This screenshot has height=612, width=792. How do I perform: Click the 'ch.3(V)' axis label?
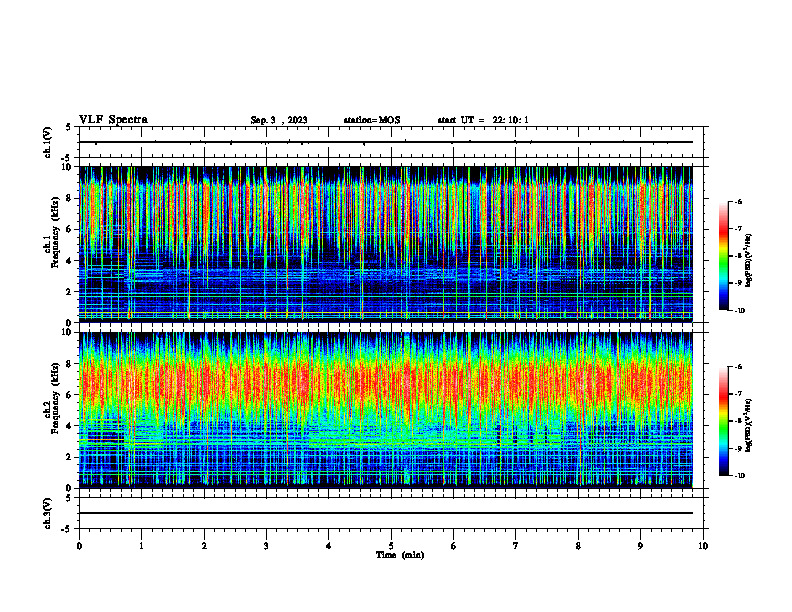47,513
